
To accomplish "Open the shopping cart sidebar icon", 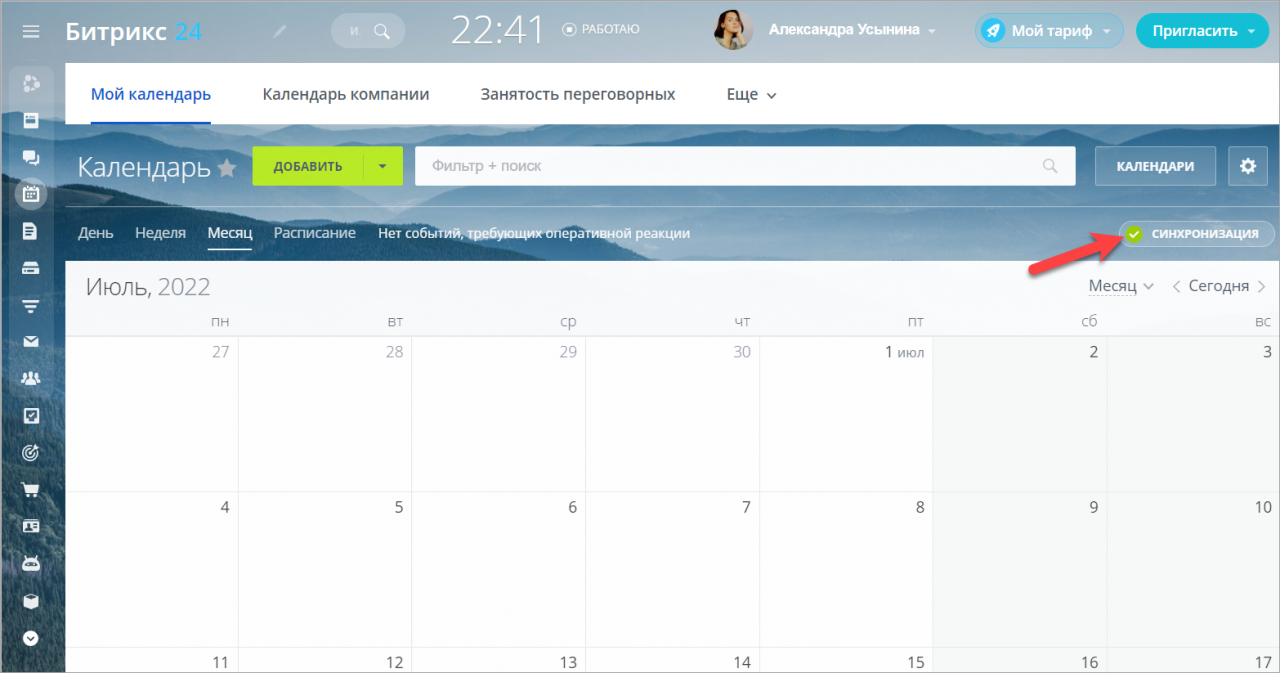I will [x=31, y=489].
